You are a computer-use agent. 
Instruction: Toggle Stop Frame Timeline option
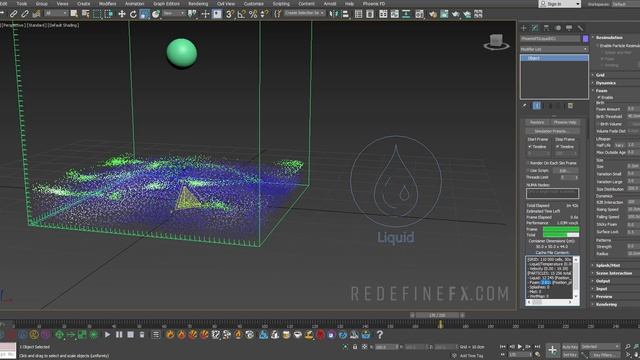pyautogui.click(x=558, y=147)
